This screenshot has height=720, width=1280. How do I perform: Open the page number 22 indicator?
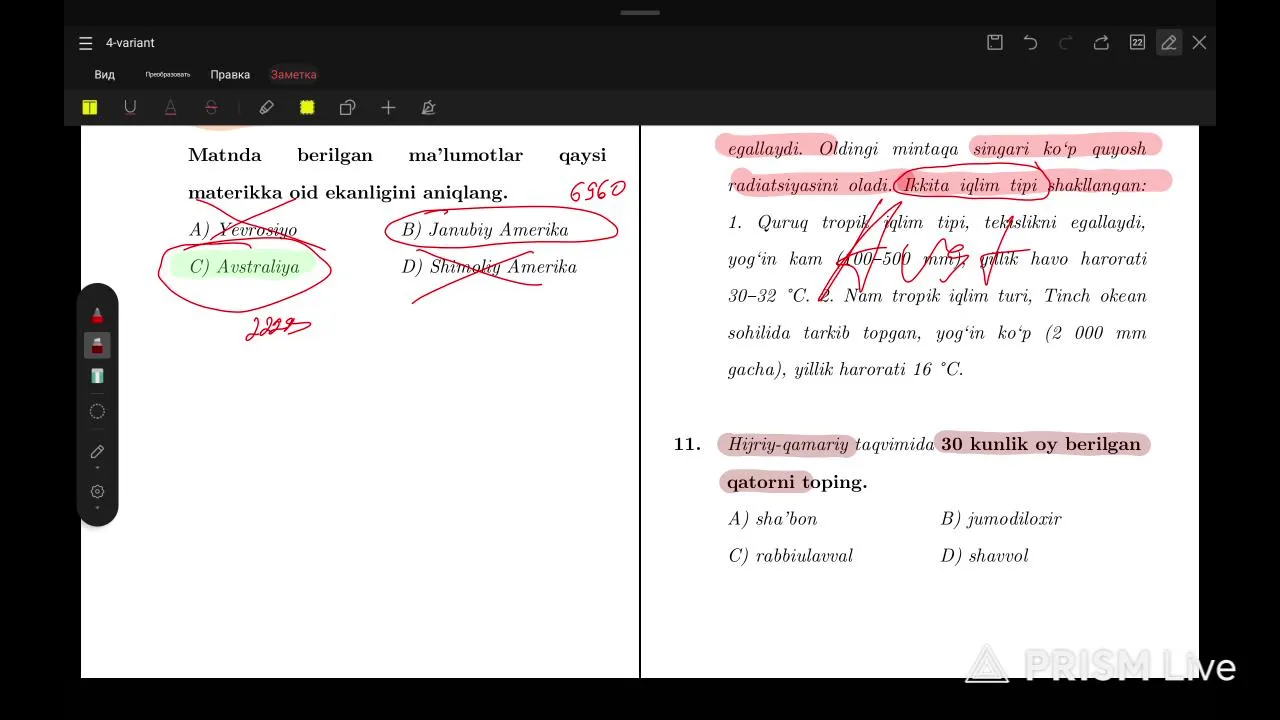[1137, 42]
